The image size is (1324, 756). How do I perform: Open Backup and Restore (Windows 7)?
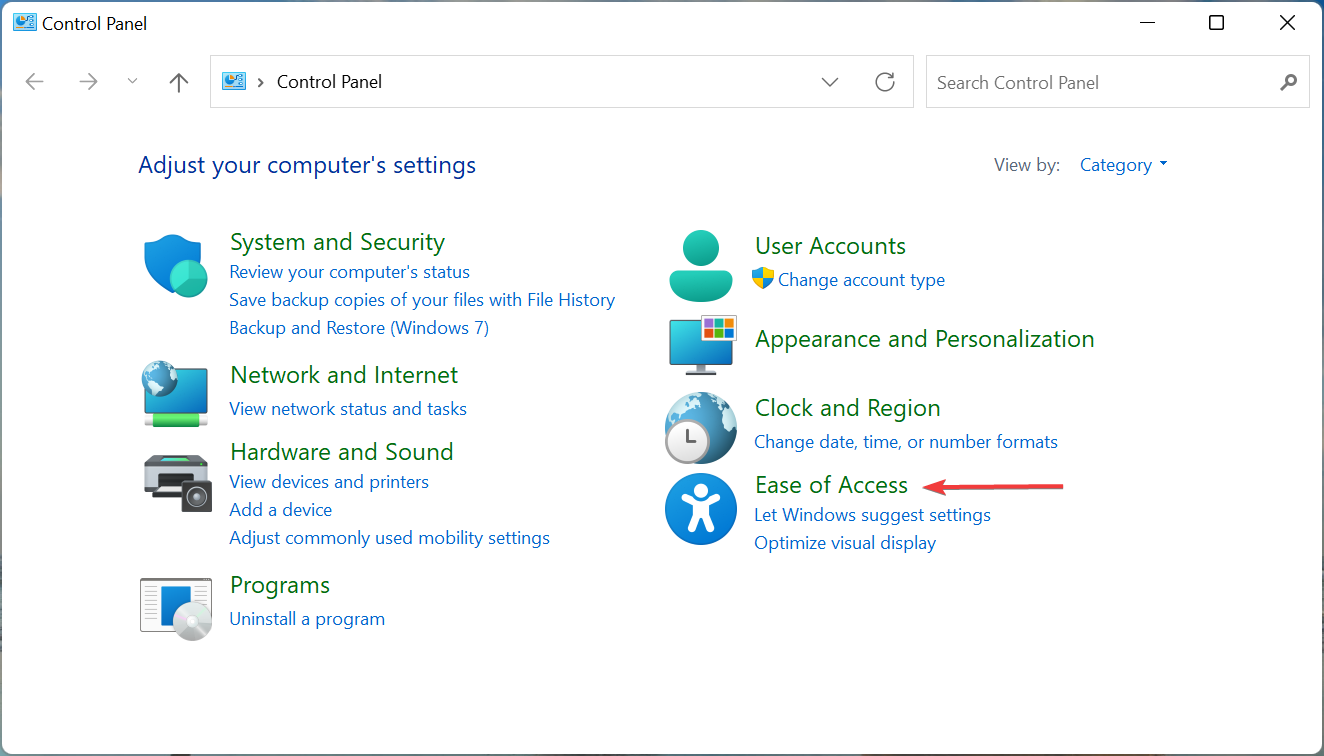359,327
